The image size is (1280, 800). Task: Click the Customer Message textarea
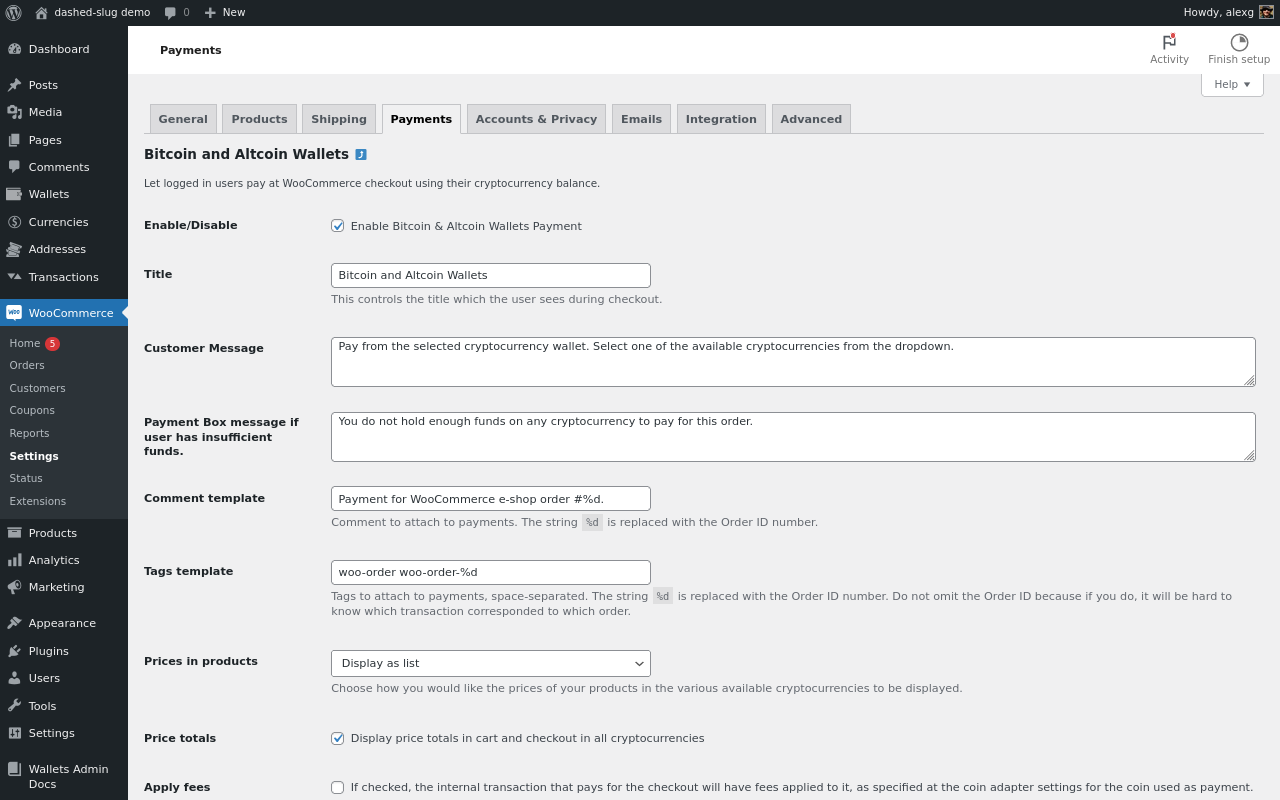(793, 362)
